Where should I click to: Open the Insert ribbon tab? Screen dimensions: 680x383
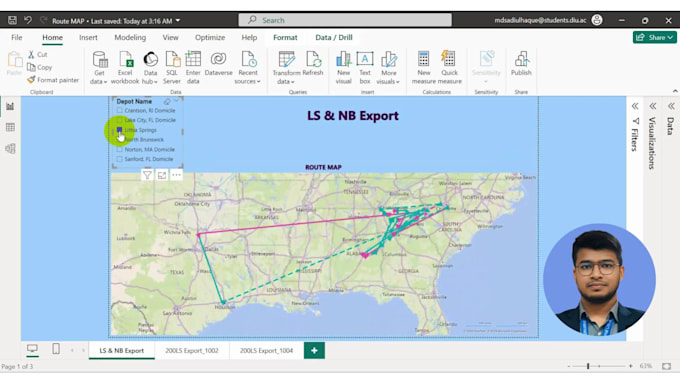(88, 37)
